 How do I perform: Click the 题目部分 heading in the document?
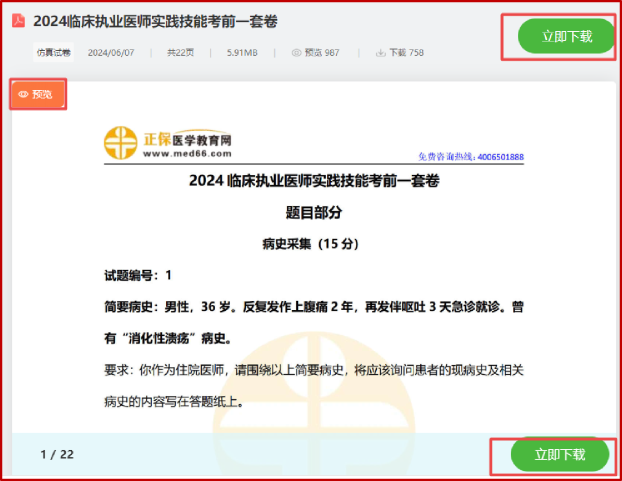coord(313,212)
